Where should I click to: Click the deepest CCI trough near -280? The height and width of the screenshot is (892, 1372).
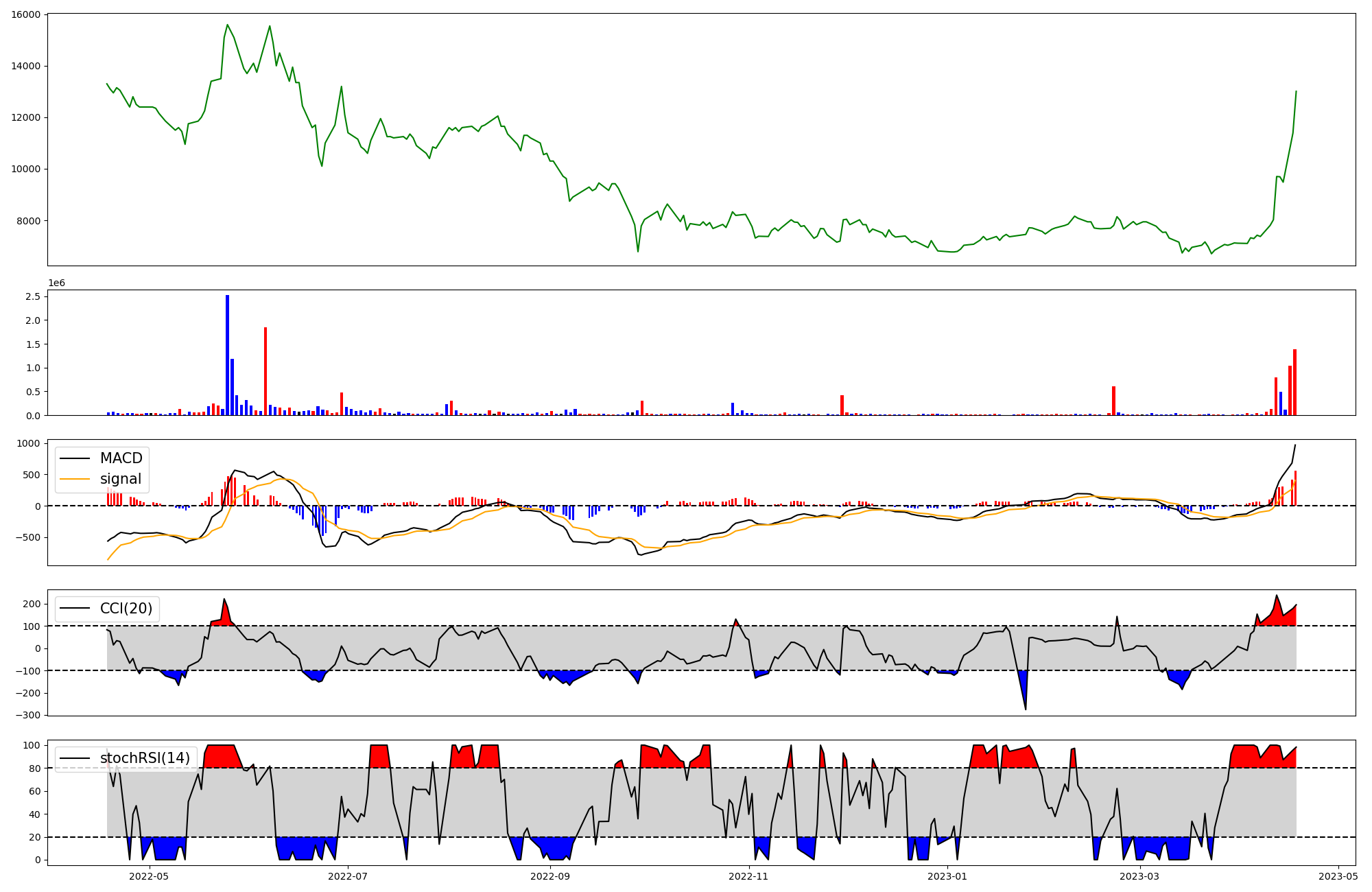[x=1026, y=707]
